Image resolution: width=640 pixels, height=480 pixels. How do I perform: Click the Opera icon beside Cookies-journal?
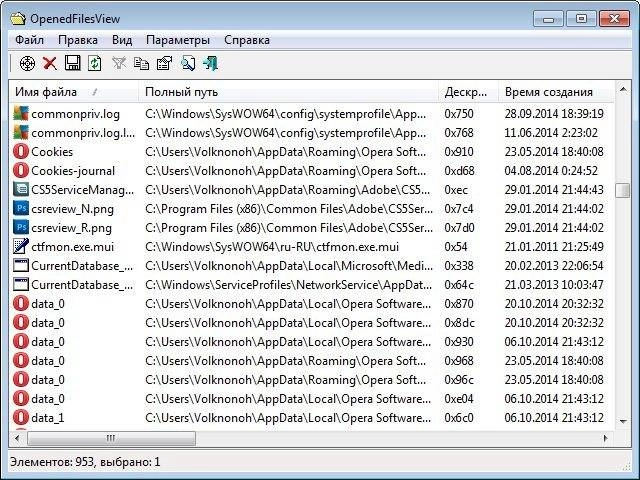pos(21,171)
